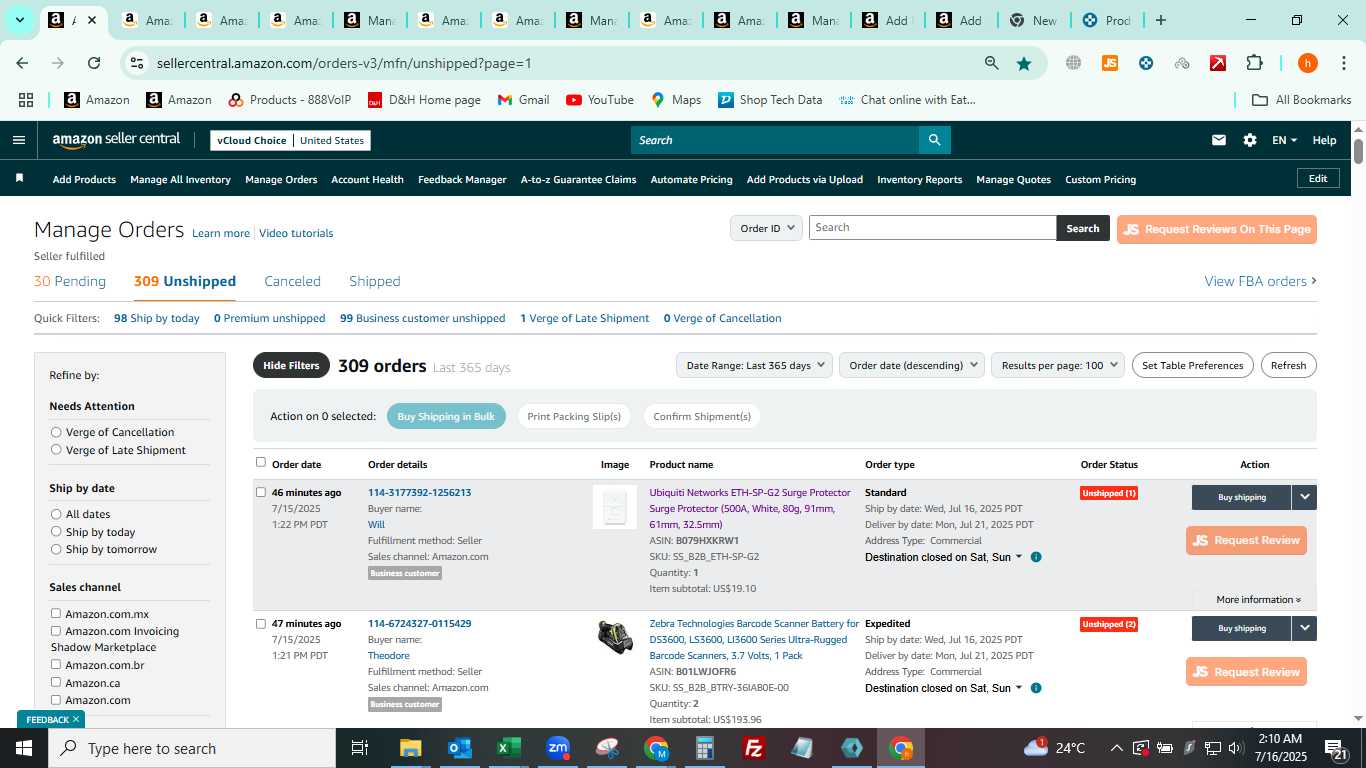Open the View FBA orders link

1260,281
